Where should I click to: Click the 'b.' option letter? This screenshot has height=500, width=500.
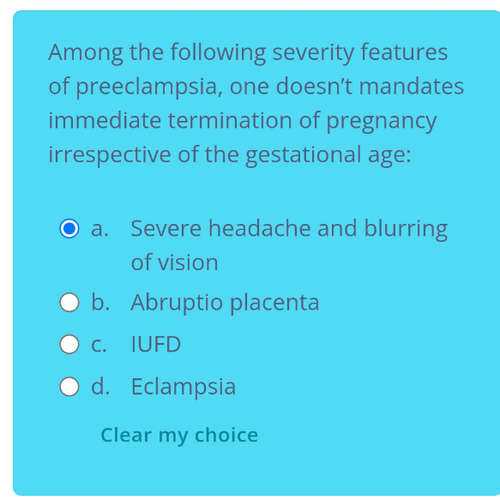click(100, 302)
